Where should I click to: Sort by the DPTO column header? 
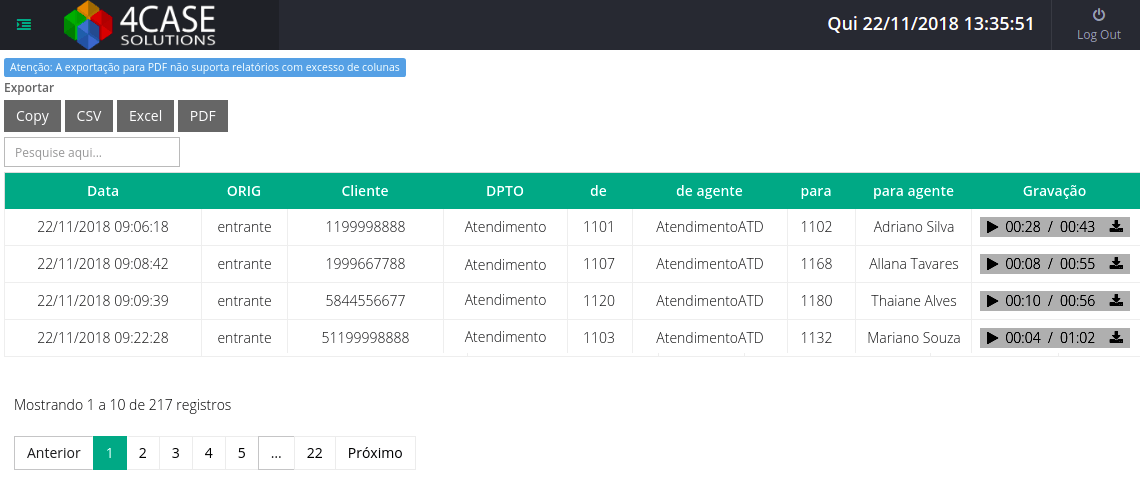coord(504,191)
